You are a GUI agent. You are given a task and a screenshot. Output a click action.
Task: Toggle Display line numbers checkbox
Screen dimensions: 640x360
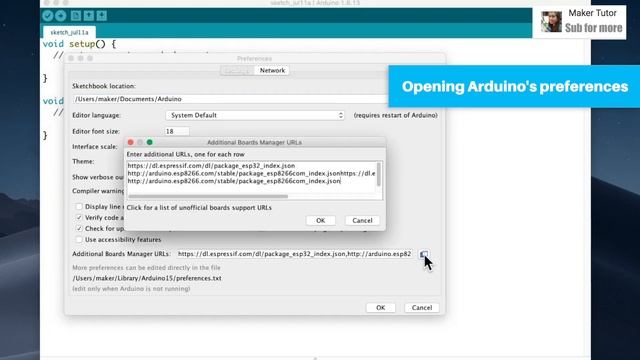click(79, 207)
